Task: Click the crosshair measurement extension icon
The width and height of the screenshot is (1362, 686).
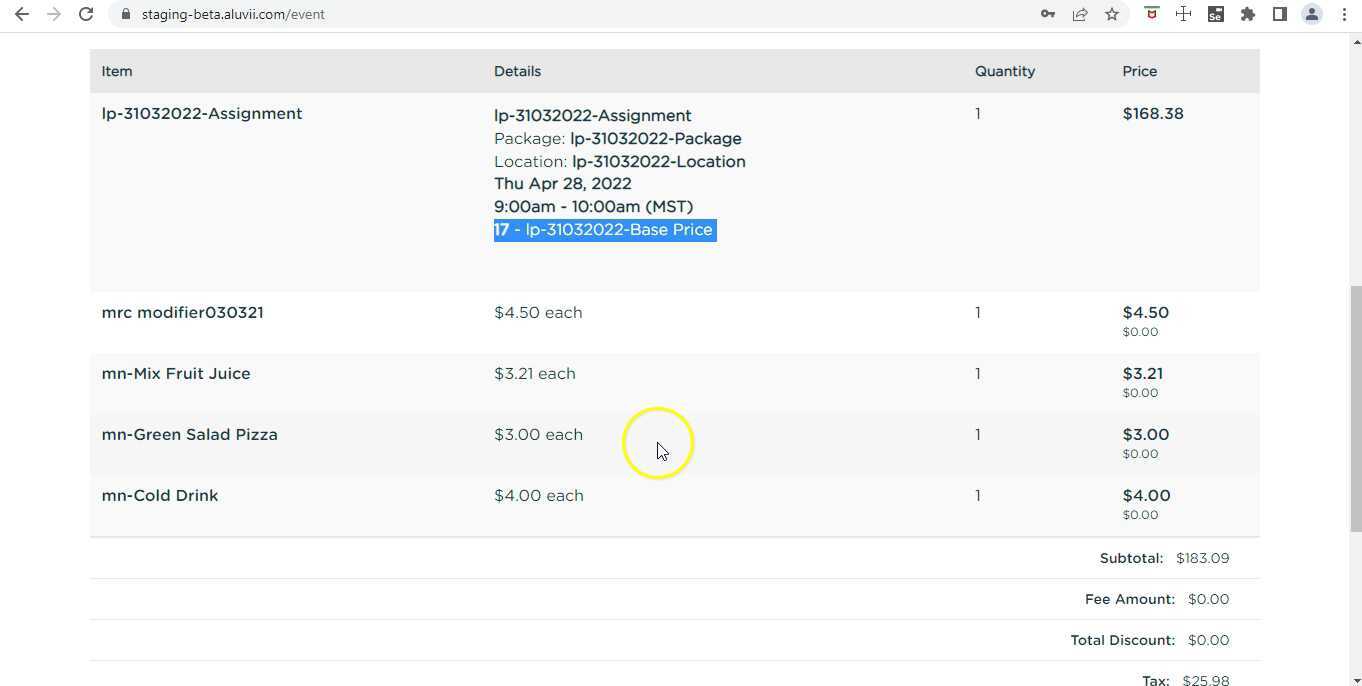Action: [1183, 14]
